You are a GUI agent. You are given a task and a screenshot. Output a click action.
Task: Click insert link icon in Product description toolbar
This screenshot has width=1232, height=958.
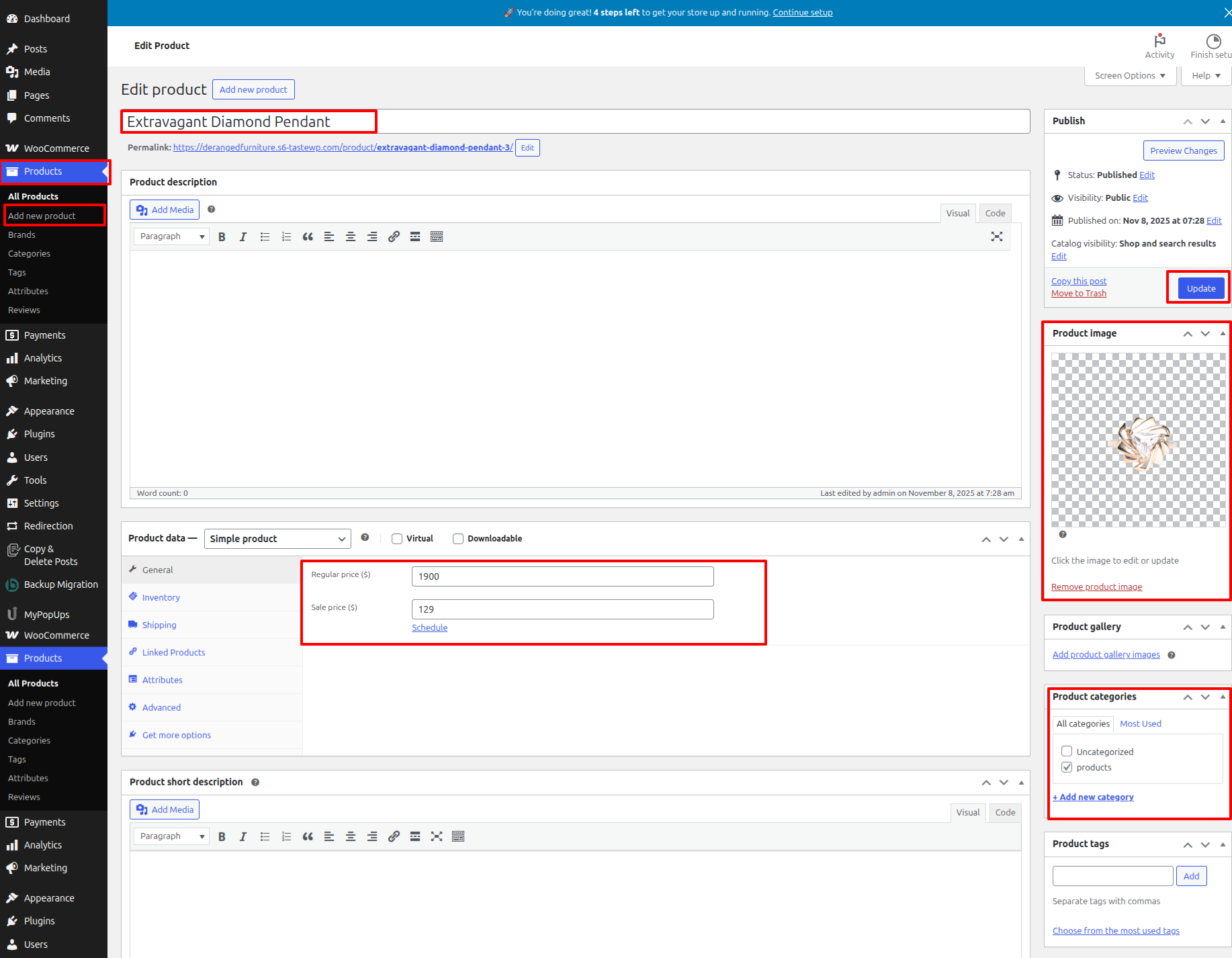tap(394, 236)
